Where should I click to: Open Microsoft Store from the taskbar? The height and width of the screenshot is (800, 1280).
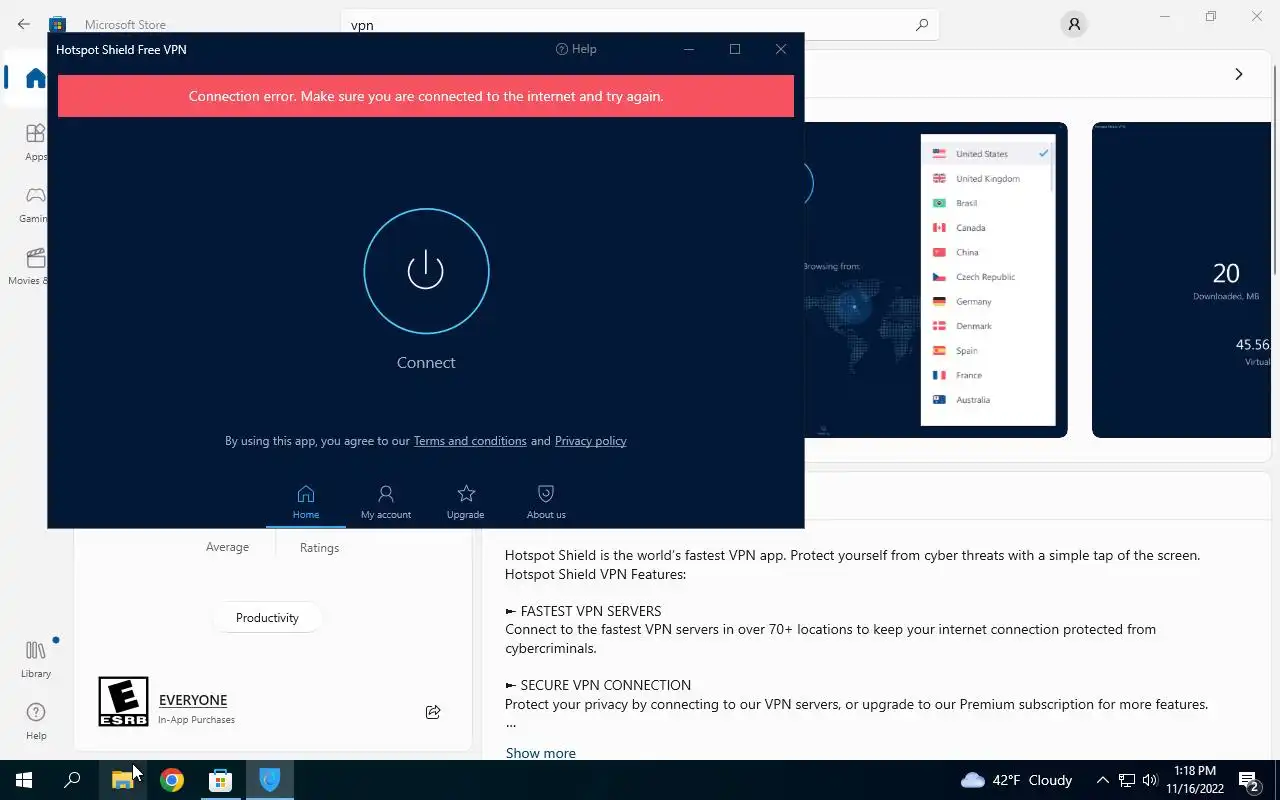point(220,780)
